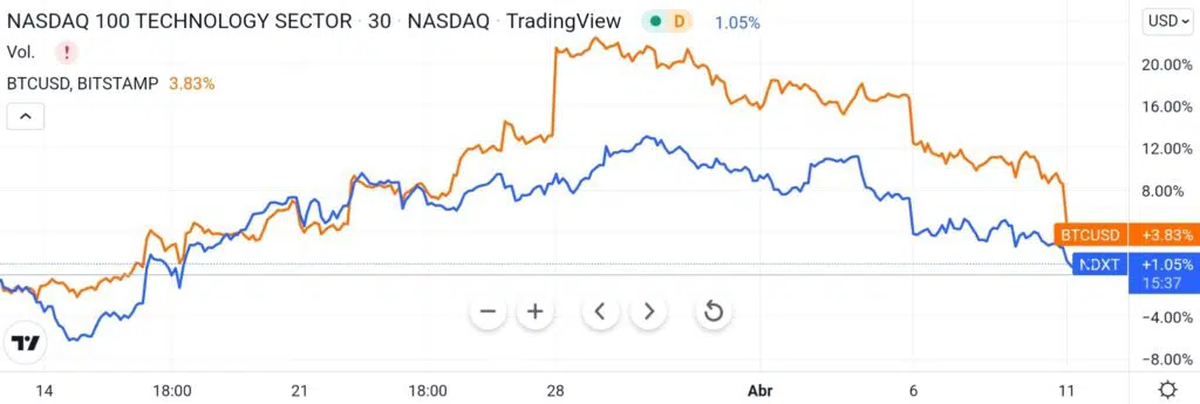Image resolution: width=1200 pixels, height=404 pixels.
Task: Zoom in the chart with plus button
Action: tap(535, 312)
